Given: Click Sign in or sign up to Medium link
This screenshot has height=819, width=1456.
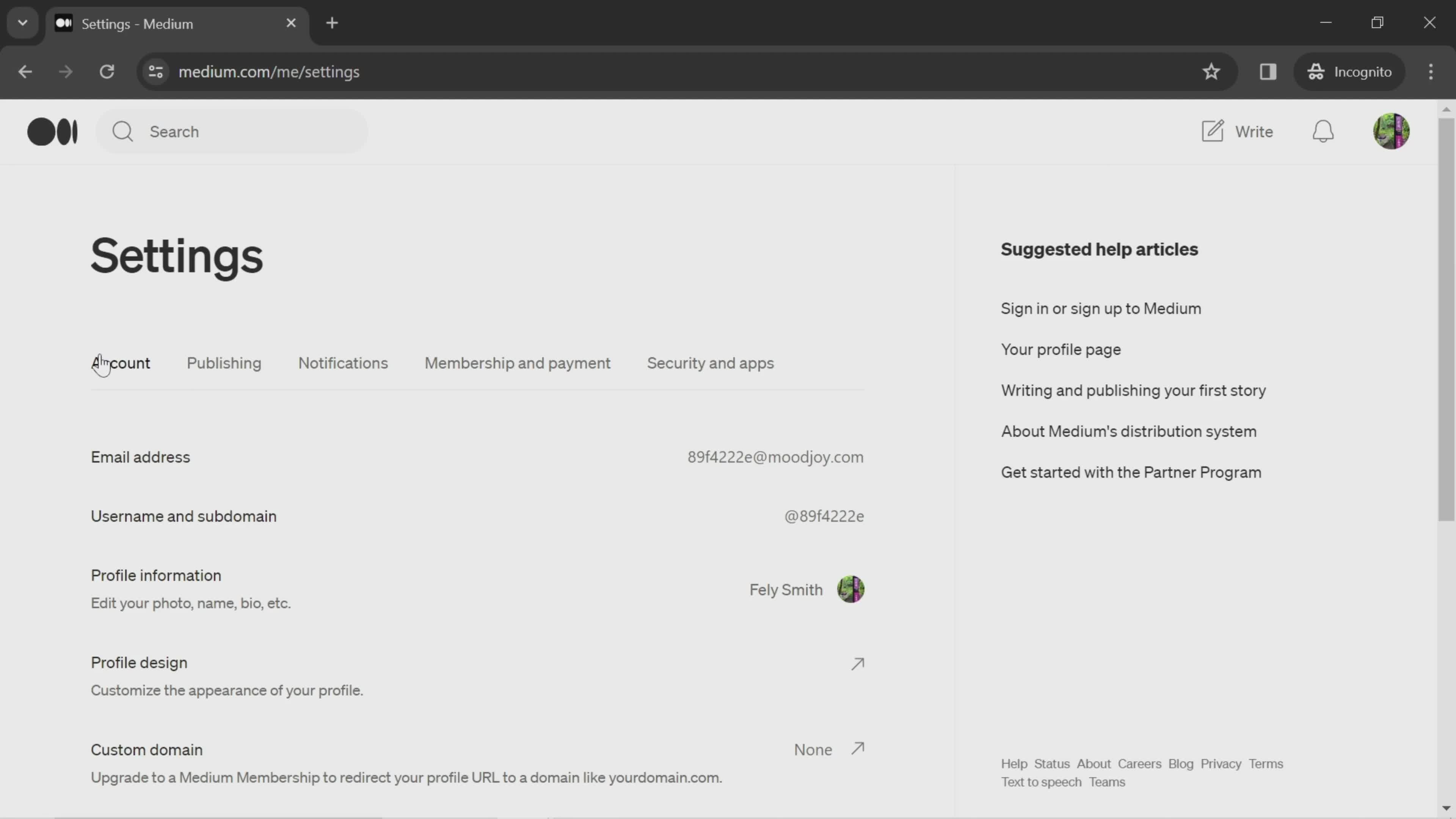Looking at the screenshot, I should coord(1102,308).
